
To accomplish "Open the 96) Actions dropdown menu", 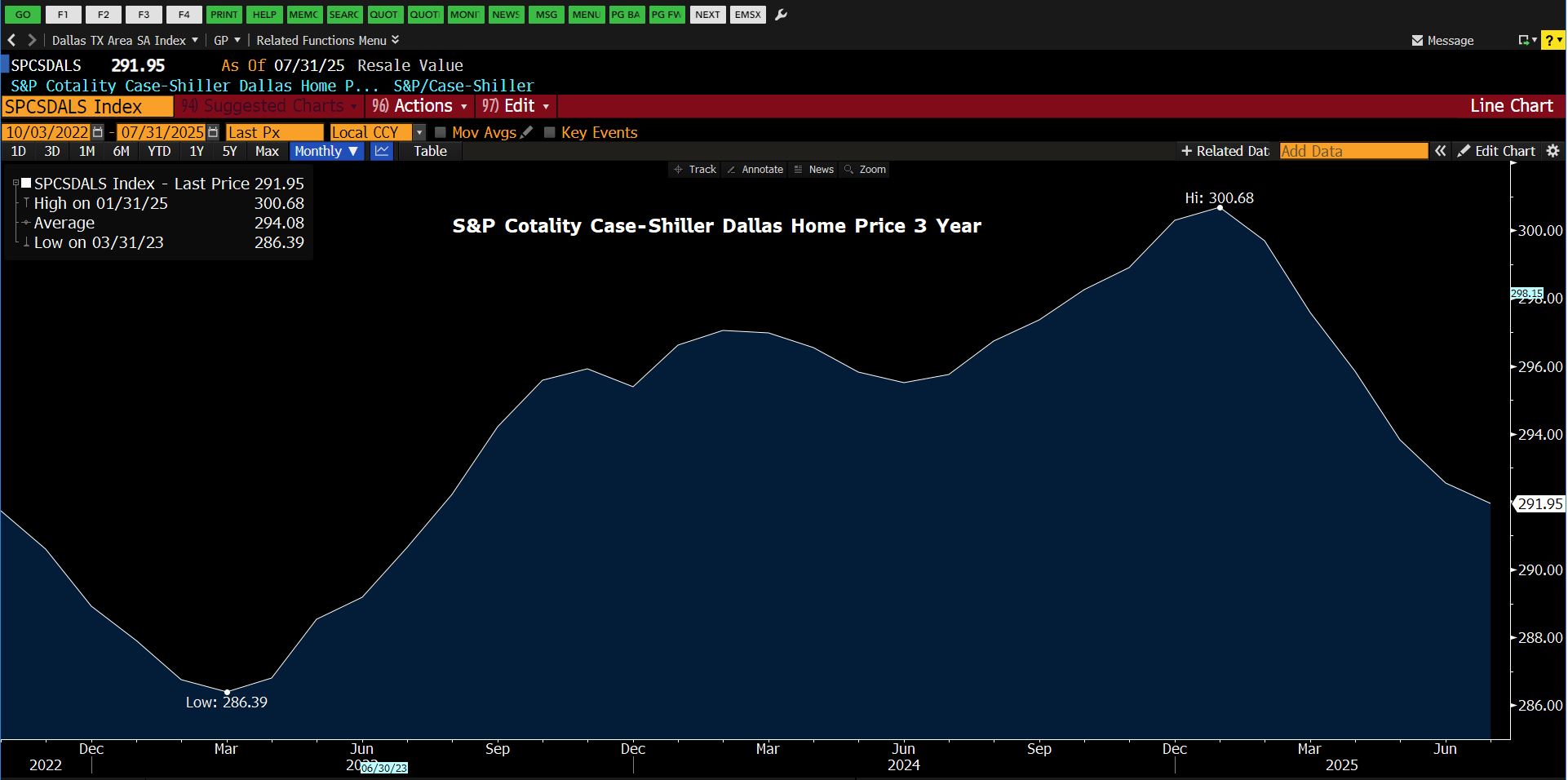I will coord(419,106).
